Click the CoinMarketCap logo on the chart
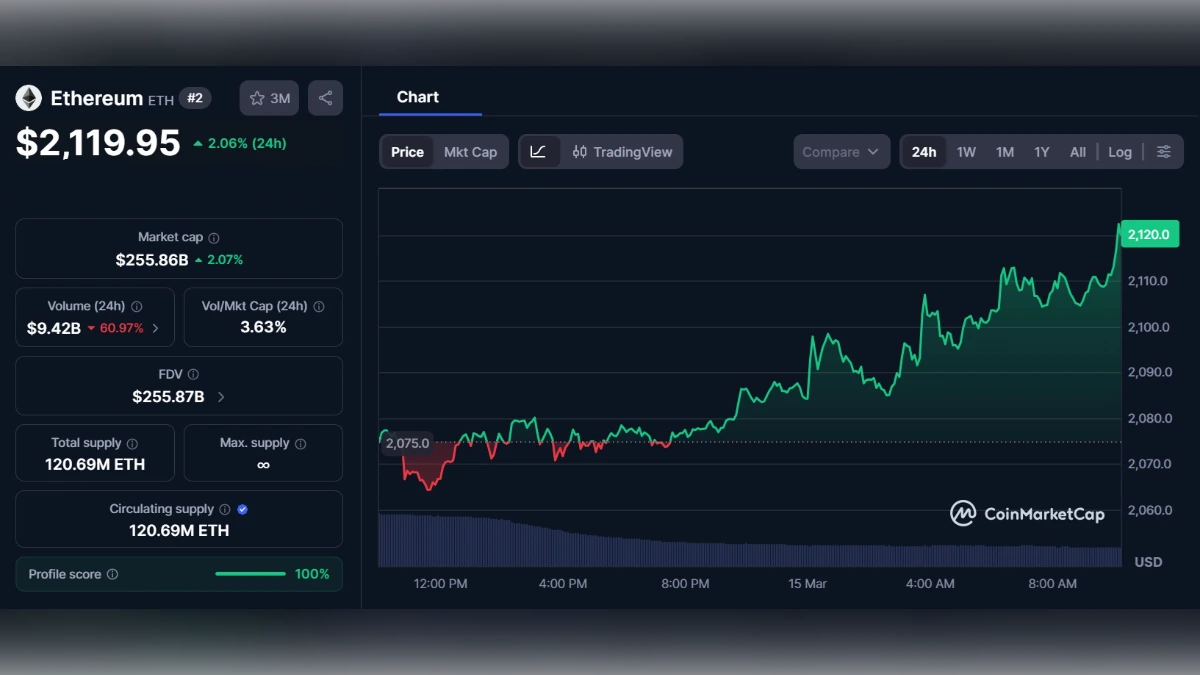This screenshot has width=1200, height=675. point(1027,513)
